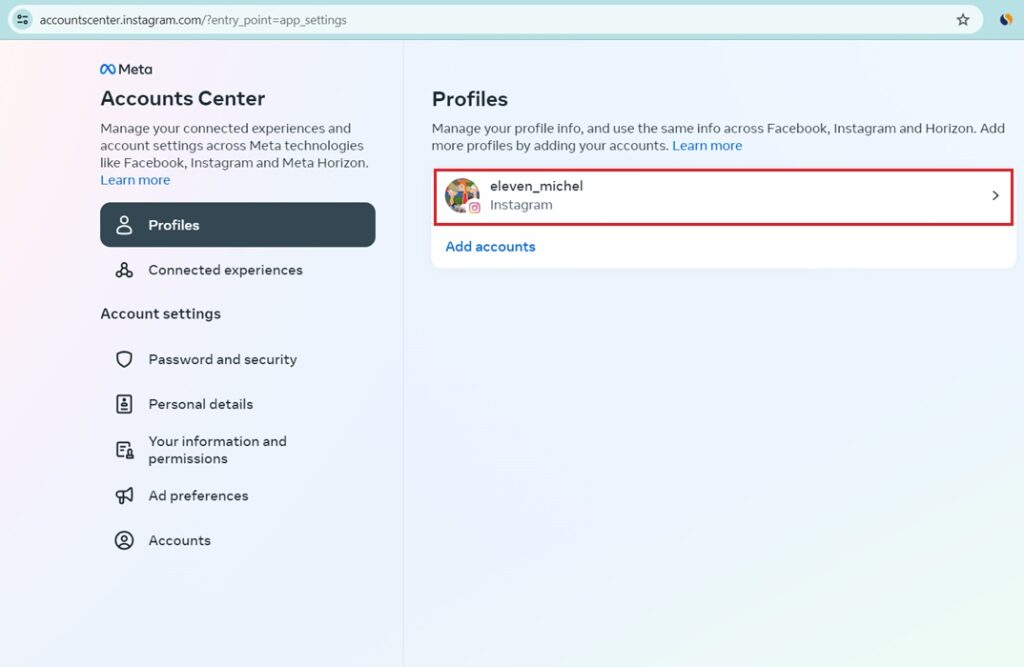Open Learn more in the Profiles description
This screenshot has width=1024, height=667.
point(707,145)
